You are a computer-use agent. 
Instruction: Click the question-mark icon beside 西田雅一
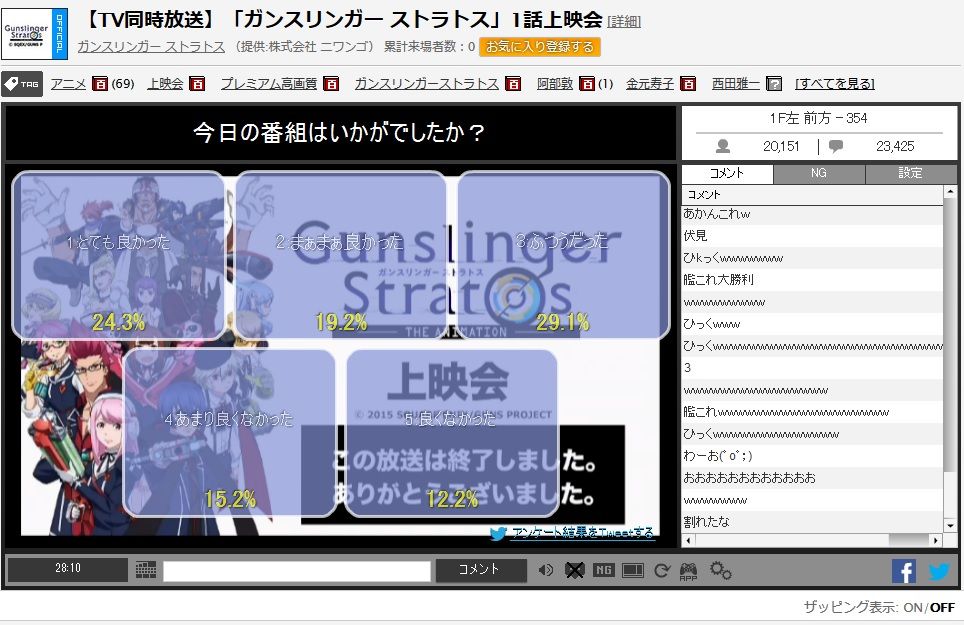pyautogui.click(x=774, y=84)
